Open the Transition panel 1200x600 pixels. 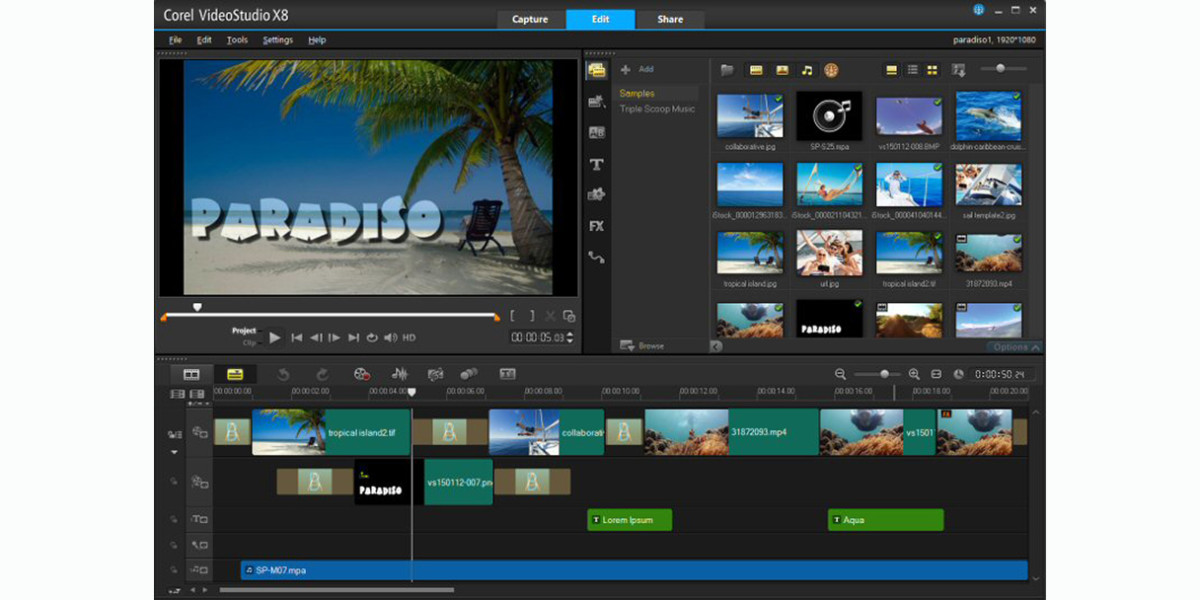[597, 134]
